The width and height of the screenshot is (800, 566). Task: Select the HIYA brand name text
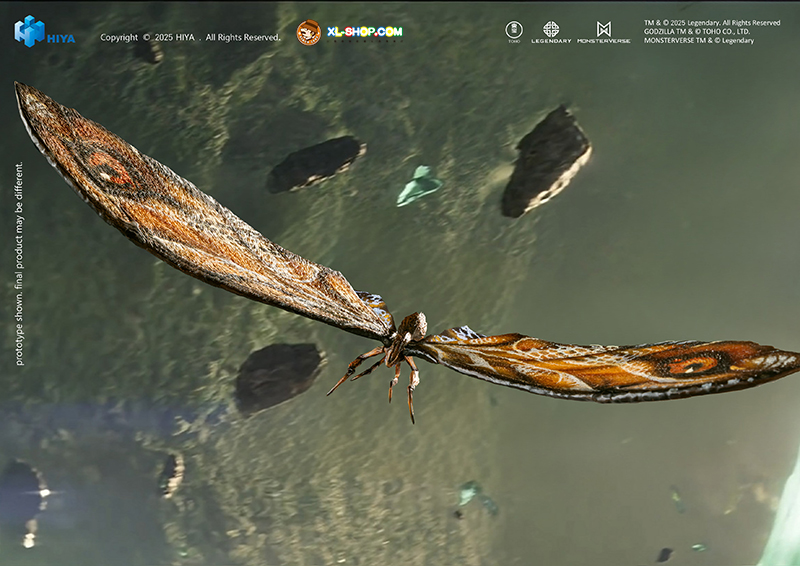click(x=61, y=39)
